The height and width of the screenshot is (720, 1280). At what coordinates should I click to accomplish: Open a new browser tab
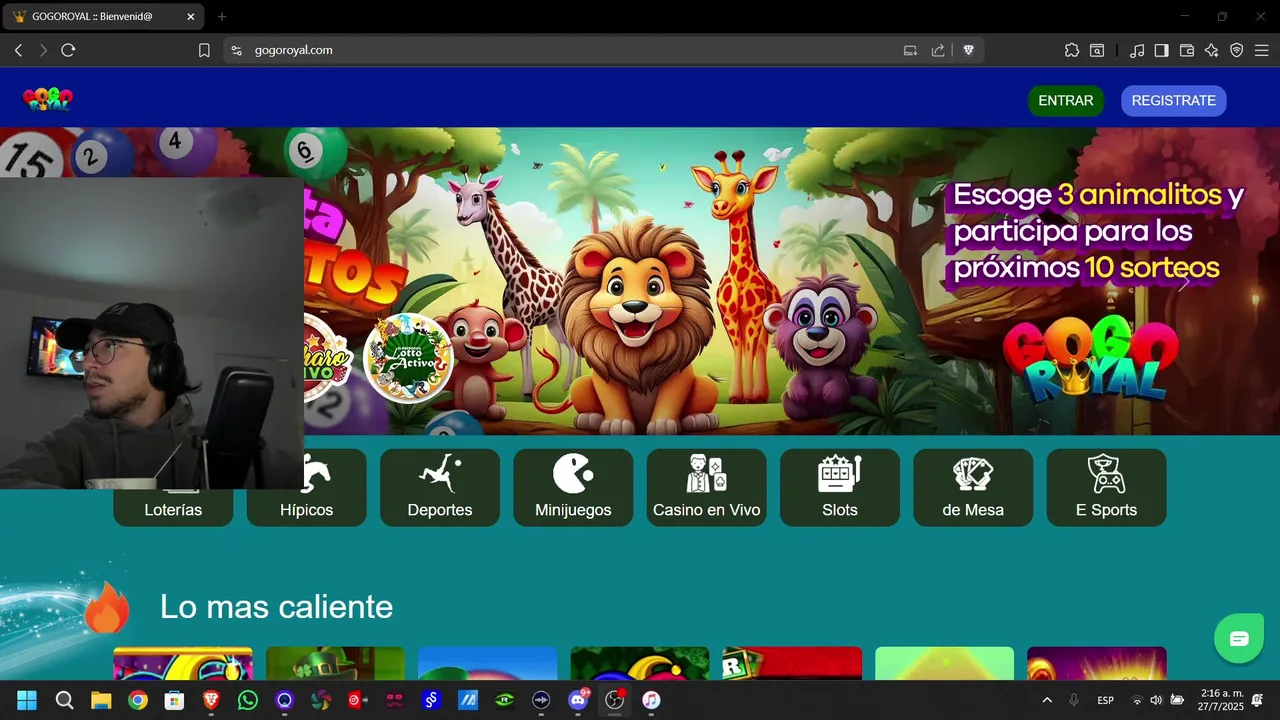tap(222, 17)
